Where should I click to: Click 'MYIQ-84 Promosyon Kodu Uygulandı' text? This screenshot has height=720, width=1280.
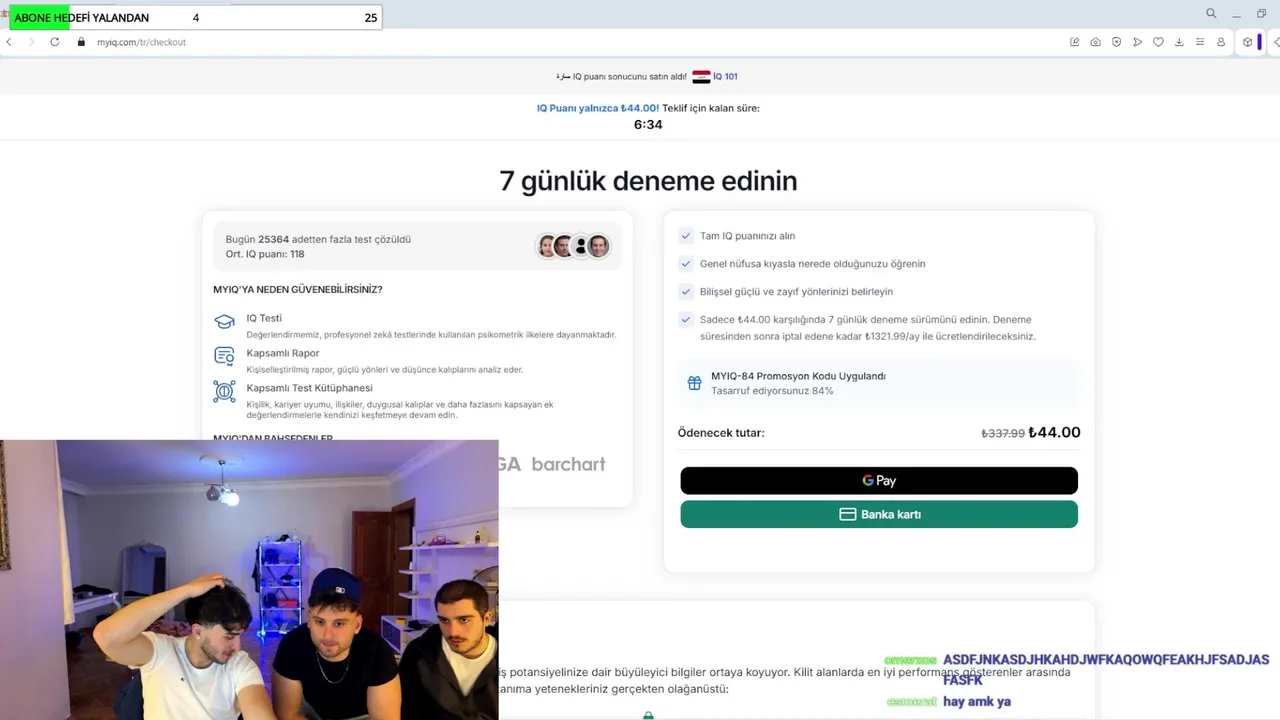[798, 376]
